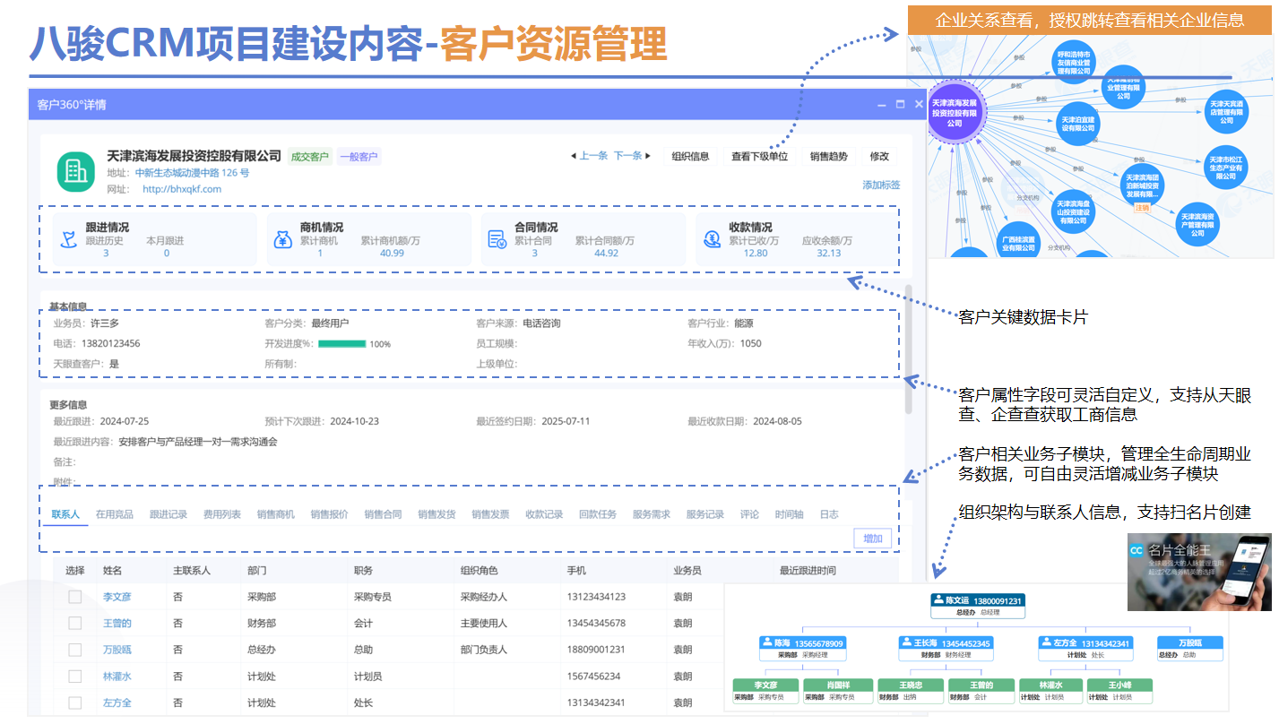Select the 商机情况 money bag icon
The width and height of the screenshot is (1279, 724).
pyautogui.click(x=282, y=238)
